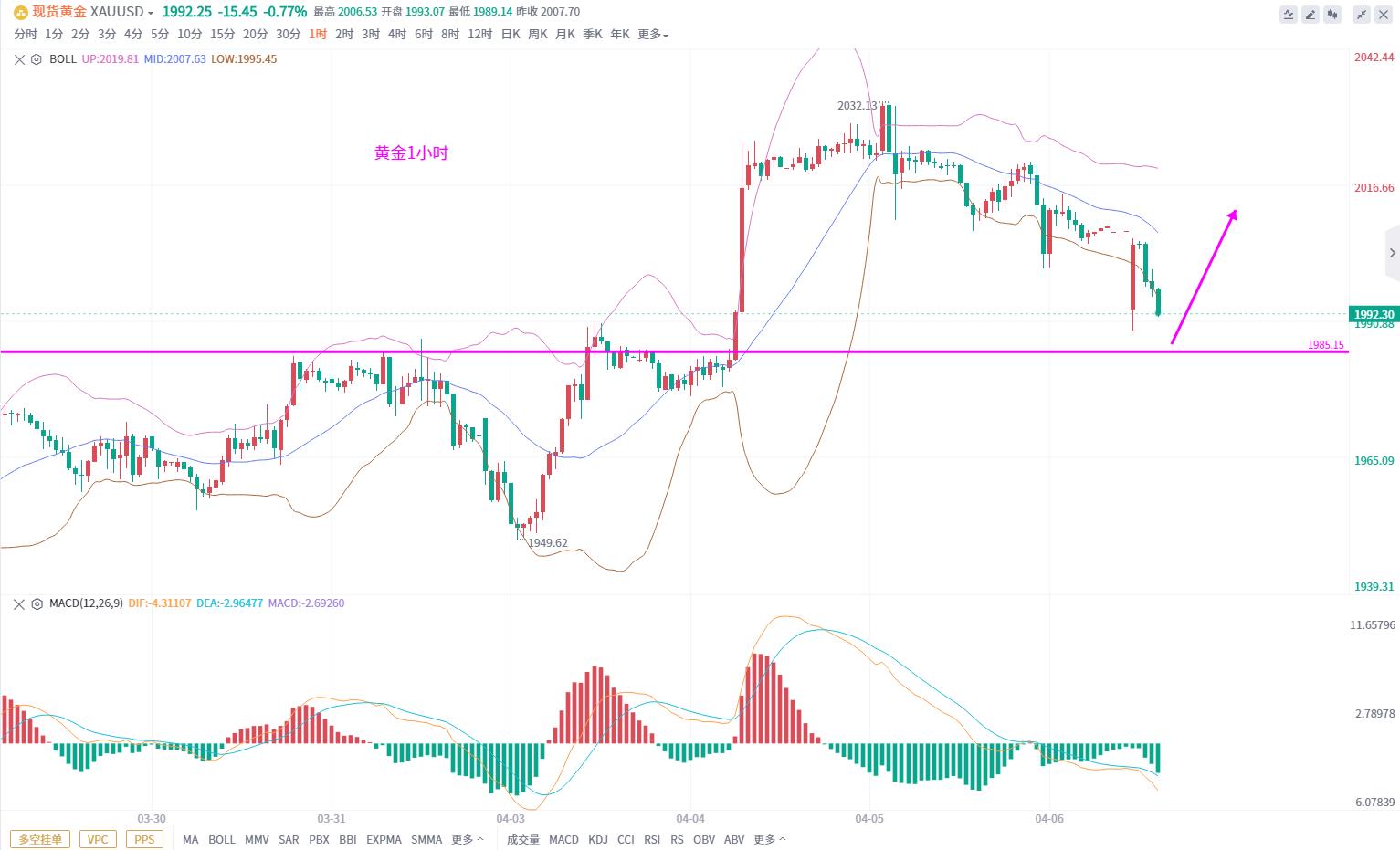This screenshot has width=1400, height=850.
Task: Toggle the 多空挂单 overlay button
Action: pos(41,839)
